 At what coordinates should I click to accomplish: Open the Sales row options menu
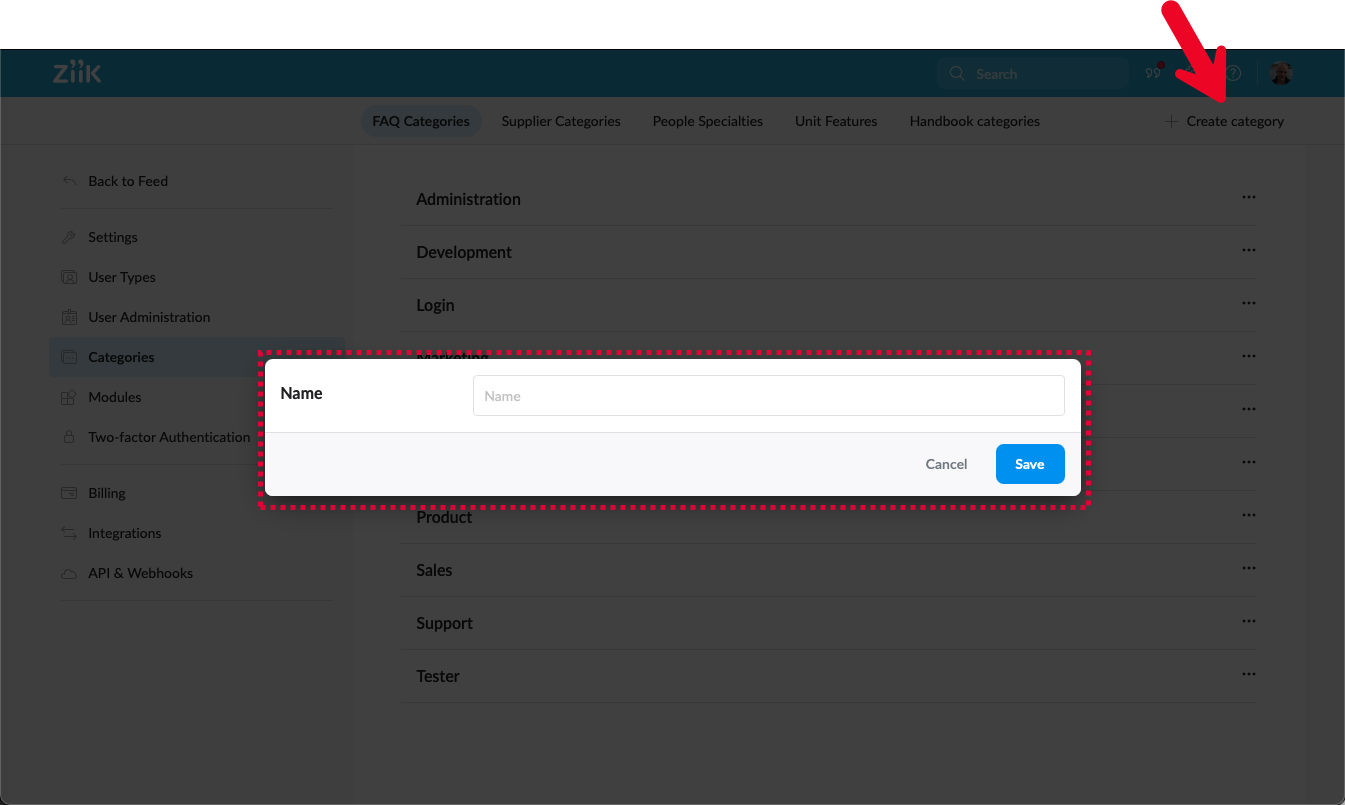tap(1248, 568)
